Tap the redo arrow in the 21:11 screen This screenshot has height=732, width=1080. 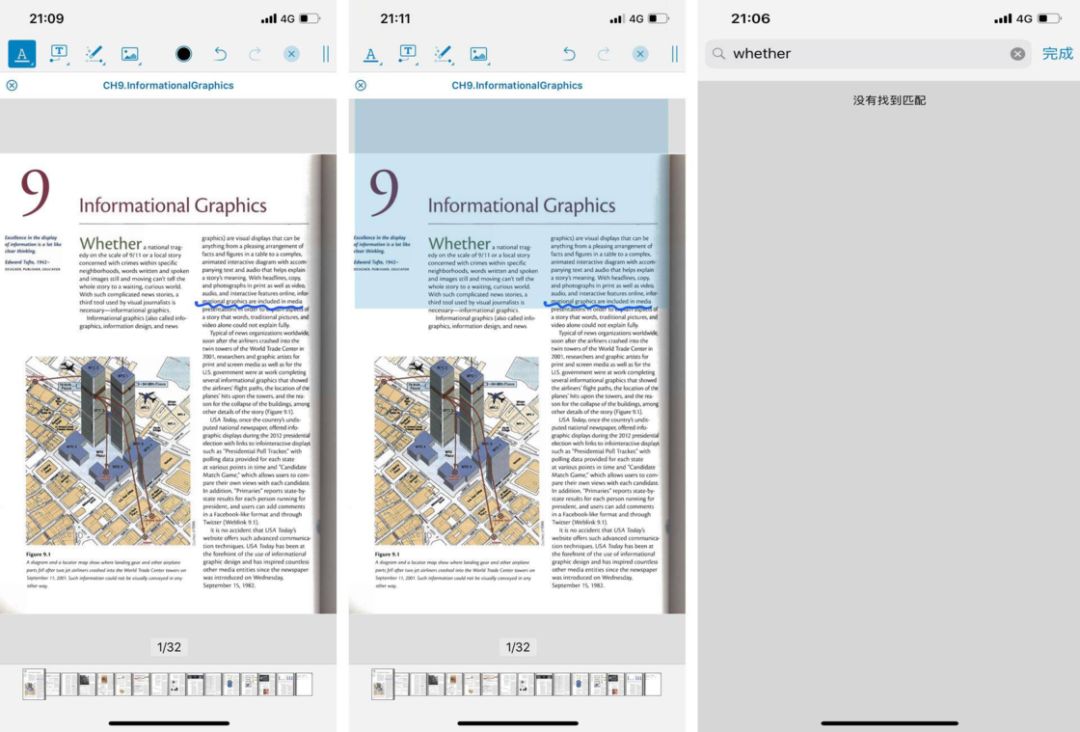(x=603, y=54)
